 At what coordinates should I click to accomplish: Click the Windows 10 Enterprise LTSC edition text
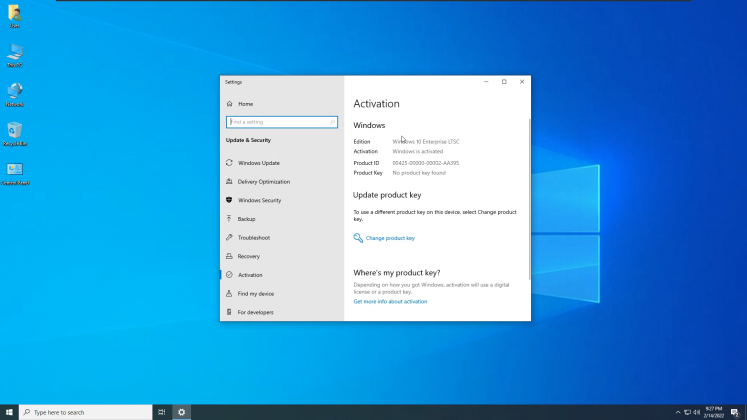[425, 141]
